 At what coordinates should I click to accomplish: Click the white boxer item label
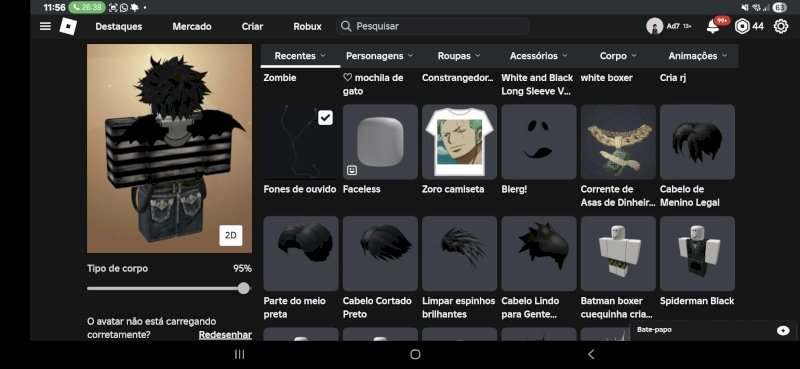[606, 78]
